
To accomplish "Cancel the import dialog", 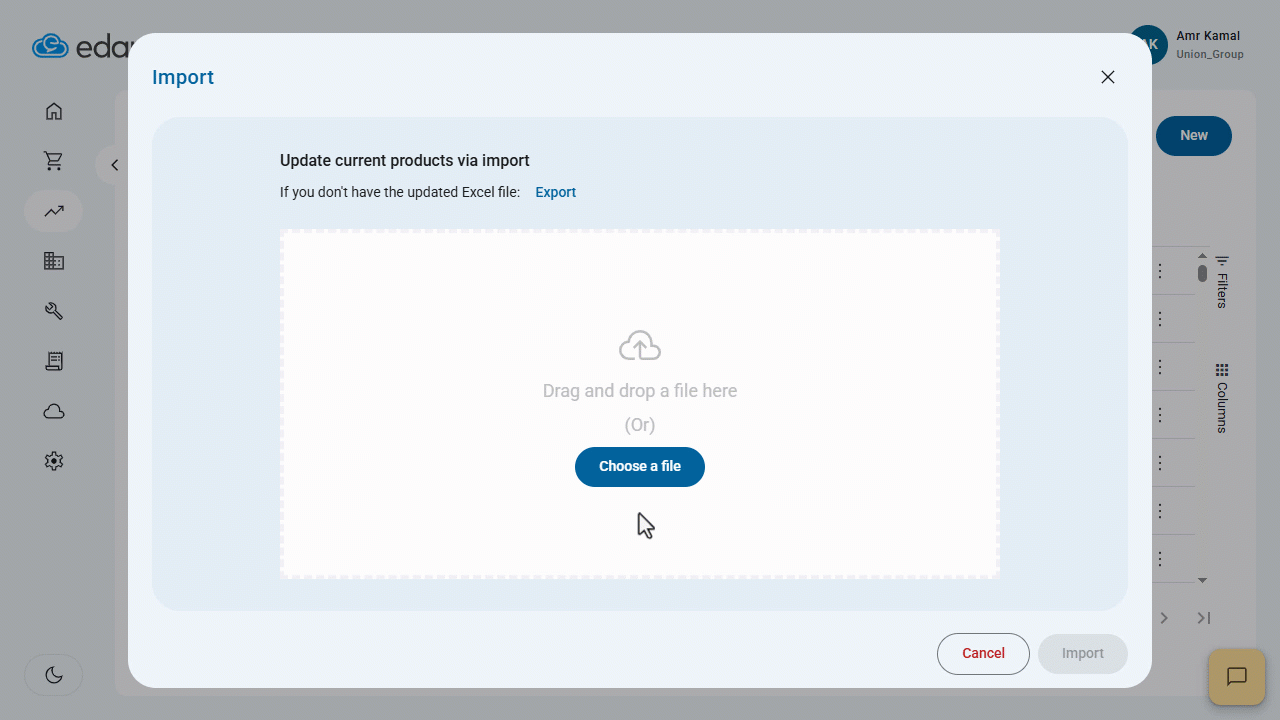I will [983, 653].
